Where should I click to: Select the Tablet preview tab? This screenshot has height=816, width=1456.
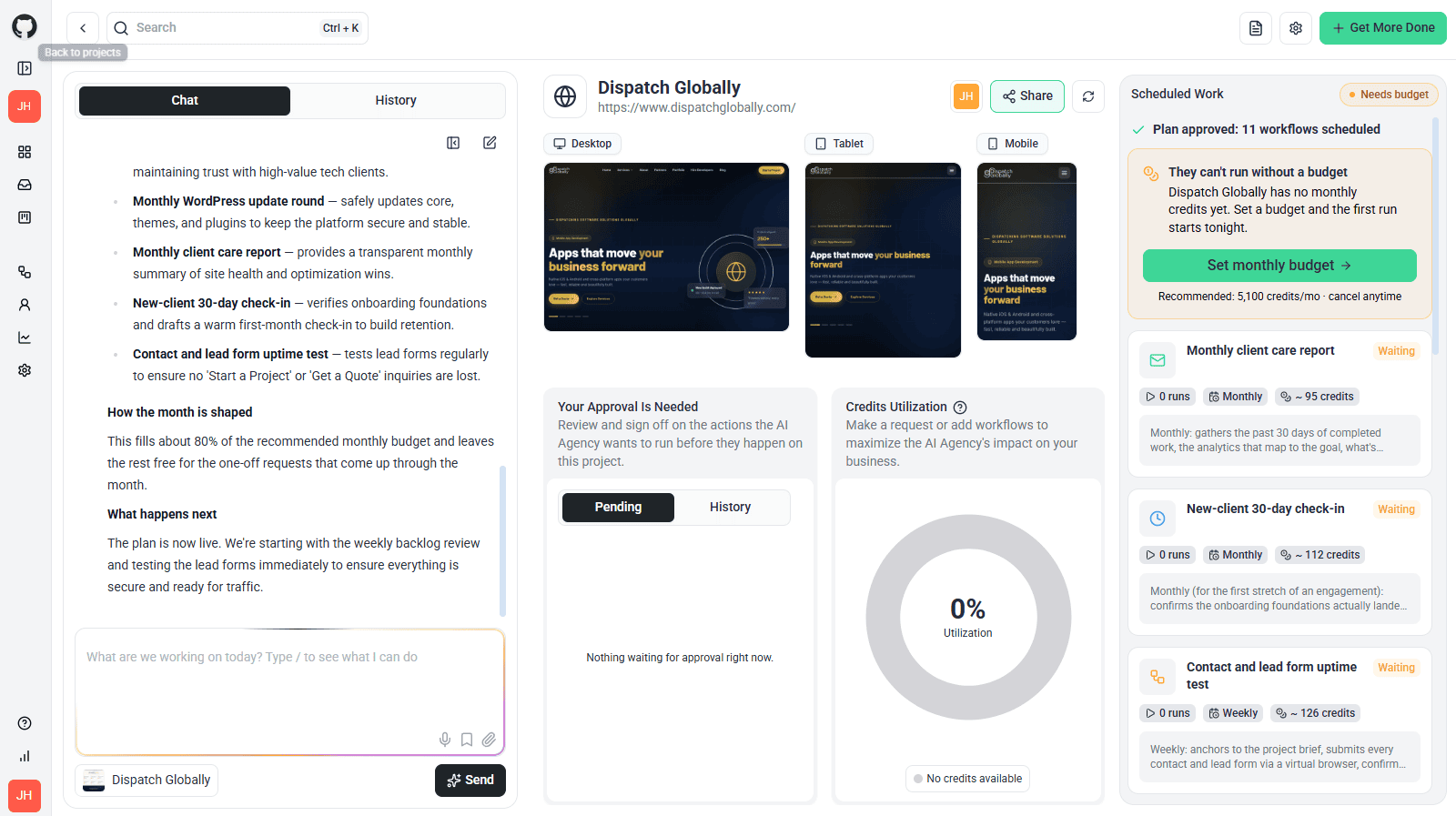(x=839, y=144)
